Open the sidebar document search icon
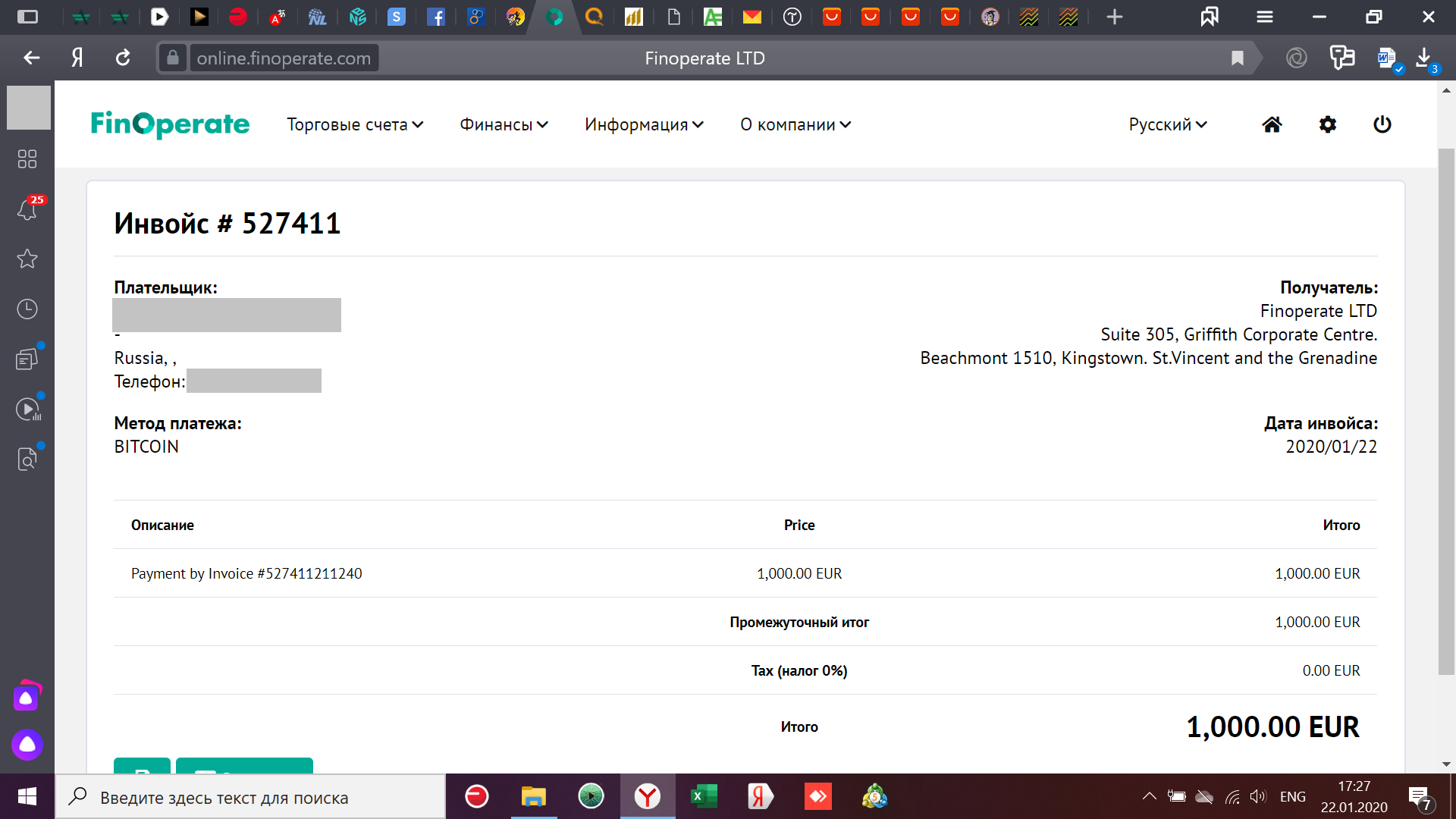The height and width of the screenshot is (819, 1456). tap(27, 459)
